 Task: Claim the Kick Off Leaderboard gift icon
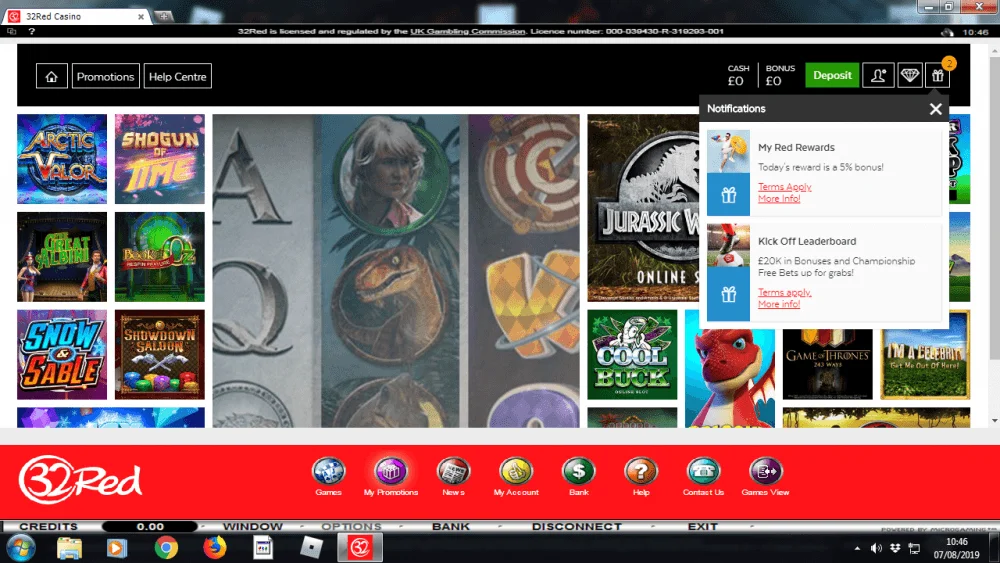[x=728, y=294]
